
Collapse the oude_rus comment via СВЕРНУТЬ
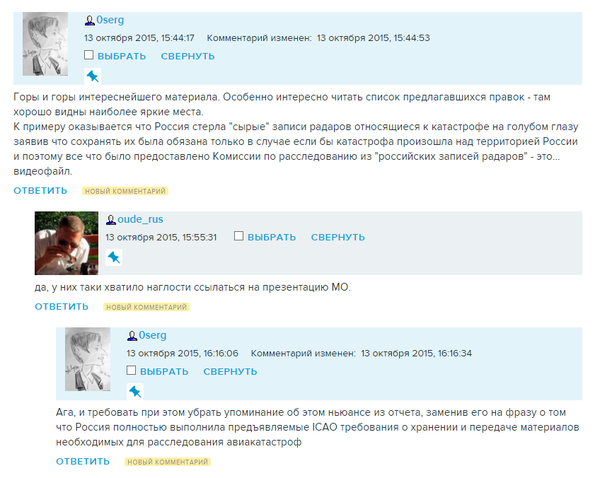[338, 237]
